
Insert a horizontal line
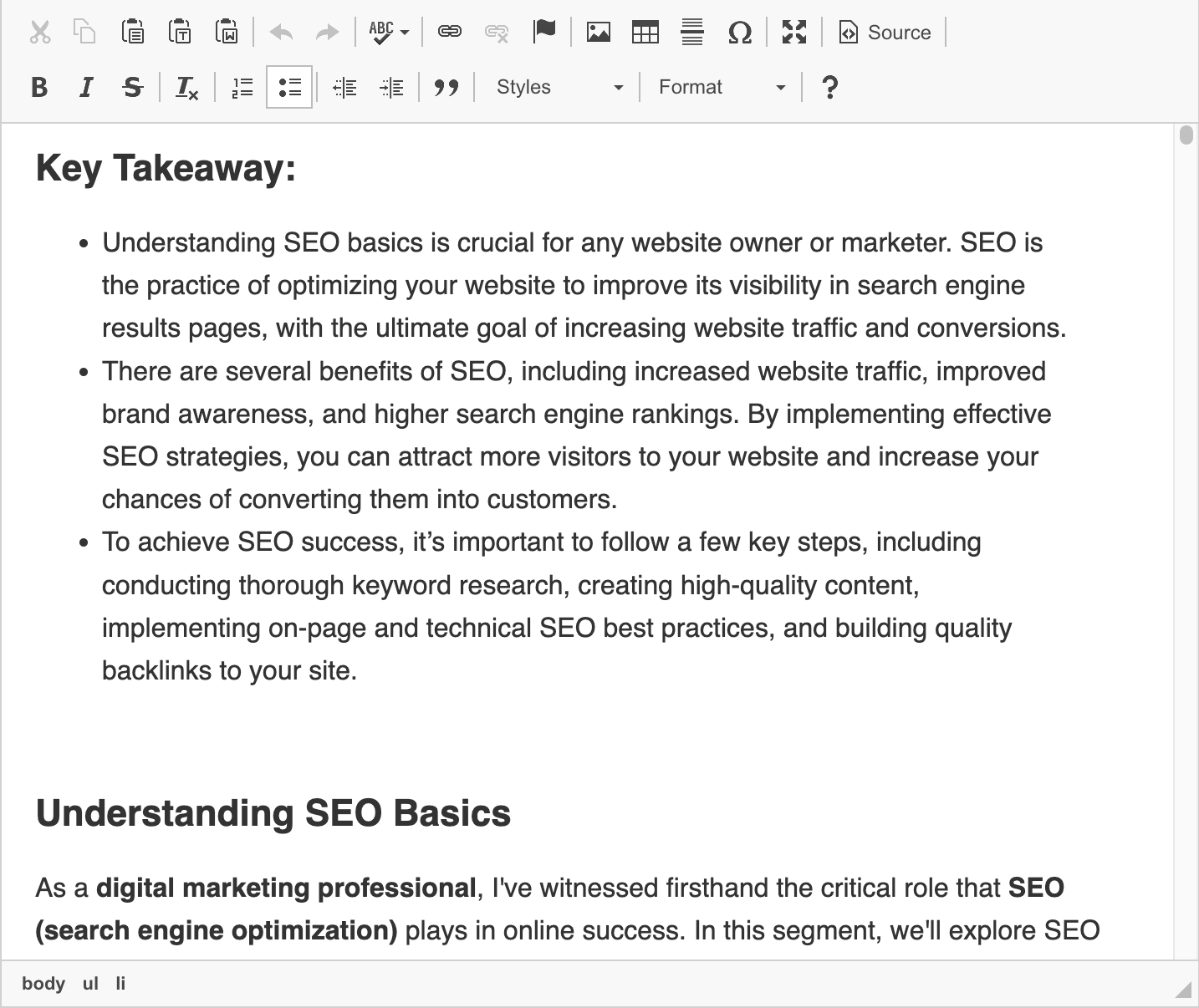(691, 33)
